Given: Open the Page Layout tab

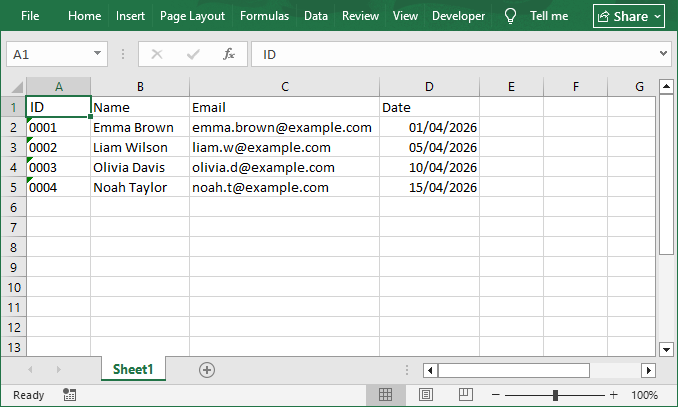Looking at the screenshot, I should 192,16.
